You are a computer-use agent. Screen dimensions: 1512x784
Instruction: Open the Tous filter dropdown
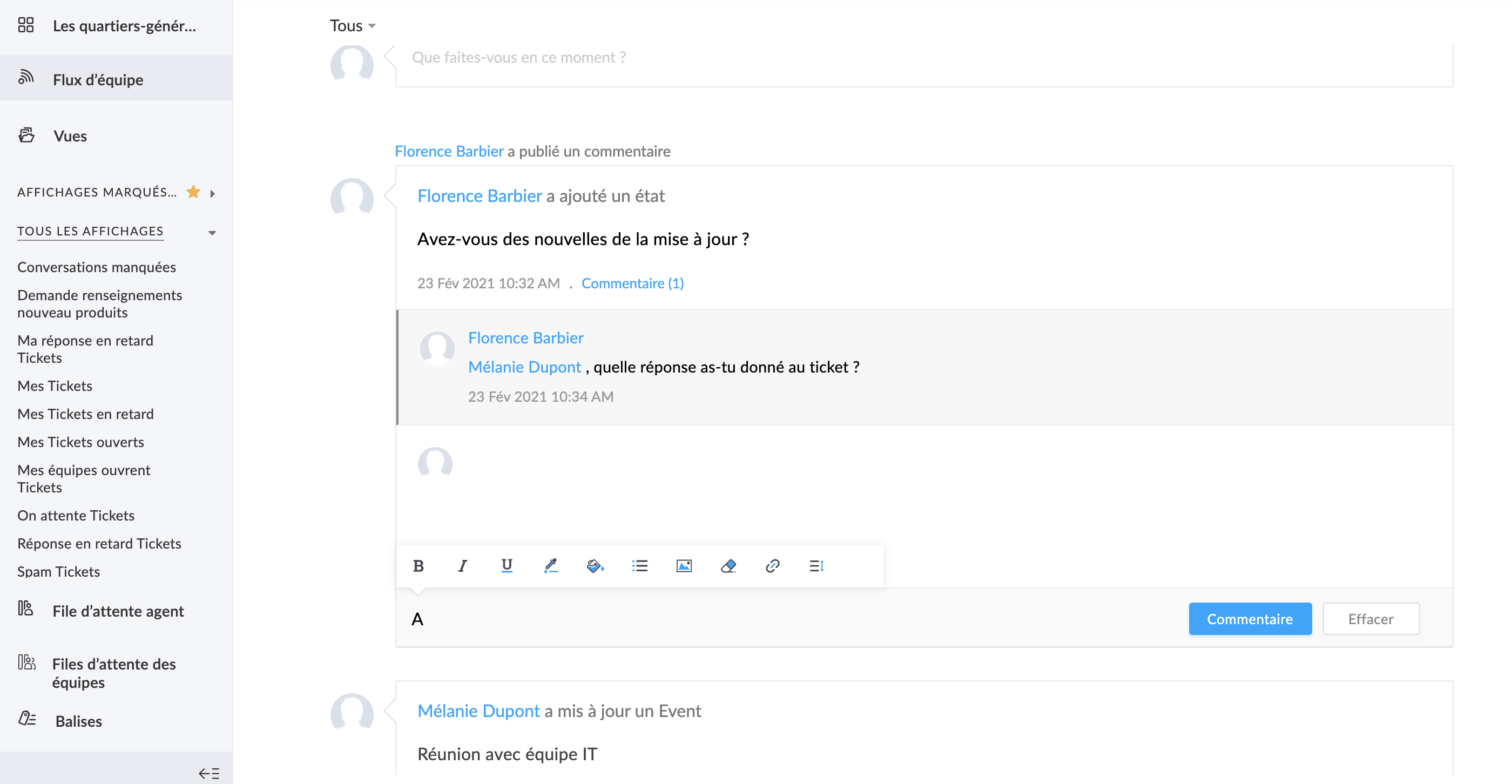click(352, 26)
